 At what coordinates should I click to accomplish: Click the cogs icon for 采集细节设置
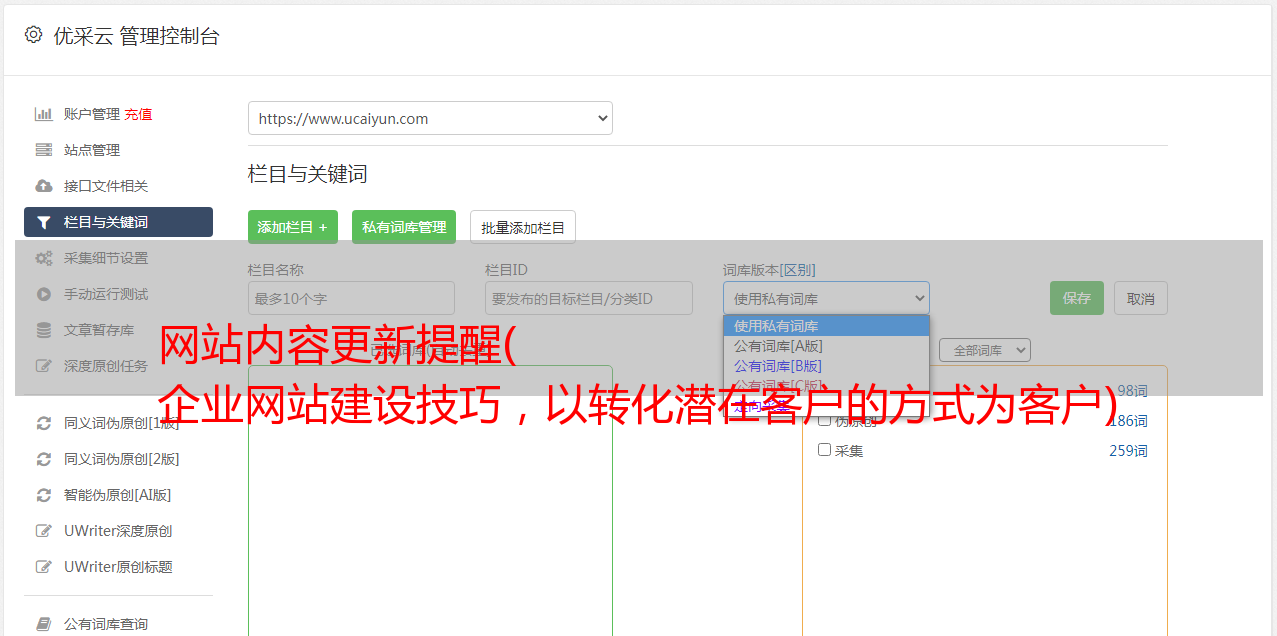43,258
